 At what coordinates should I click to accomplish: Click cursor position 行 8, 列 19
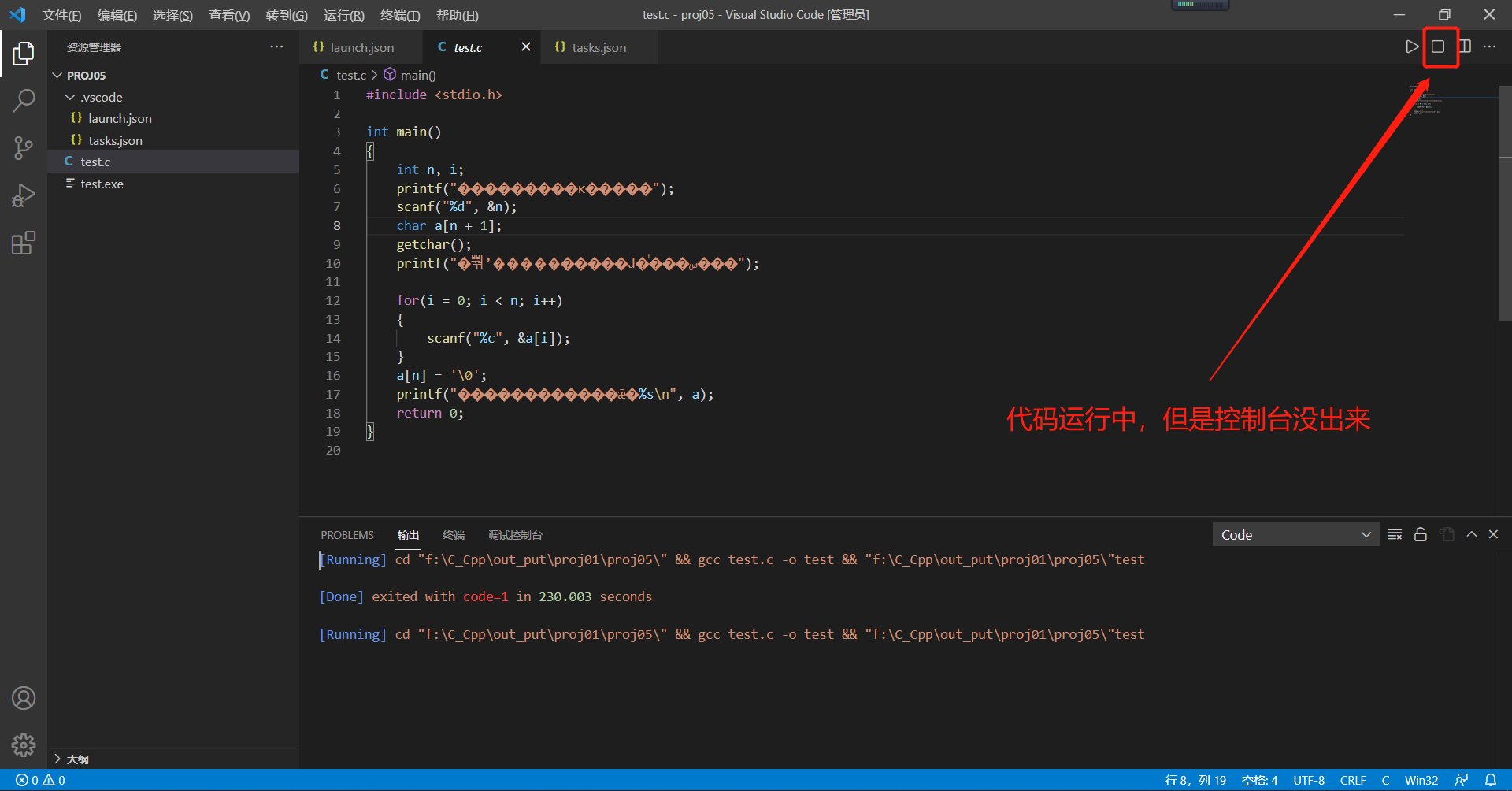(x=1195, y=780)
